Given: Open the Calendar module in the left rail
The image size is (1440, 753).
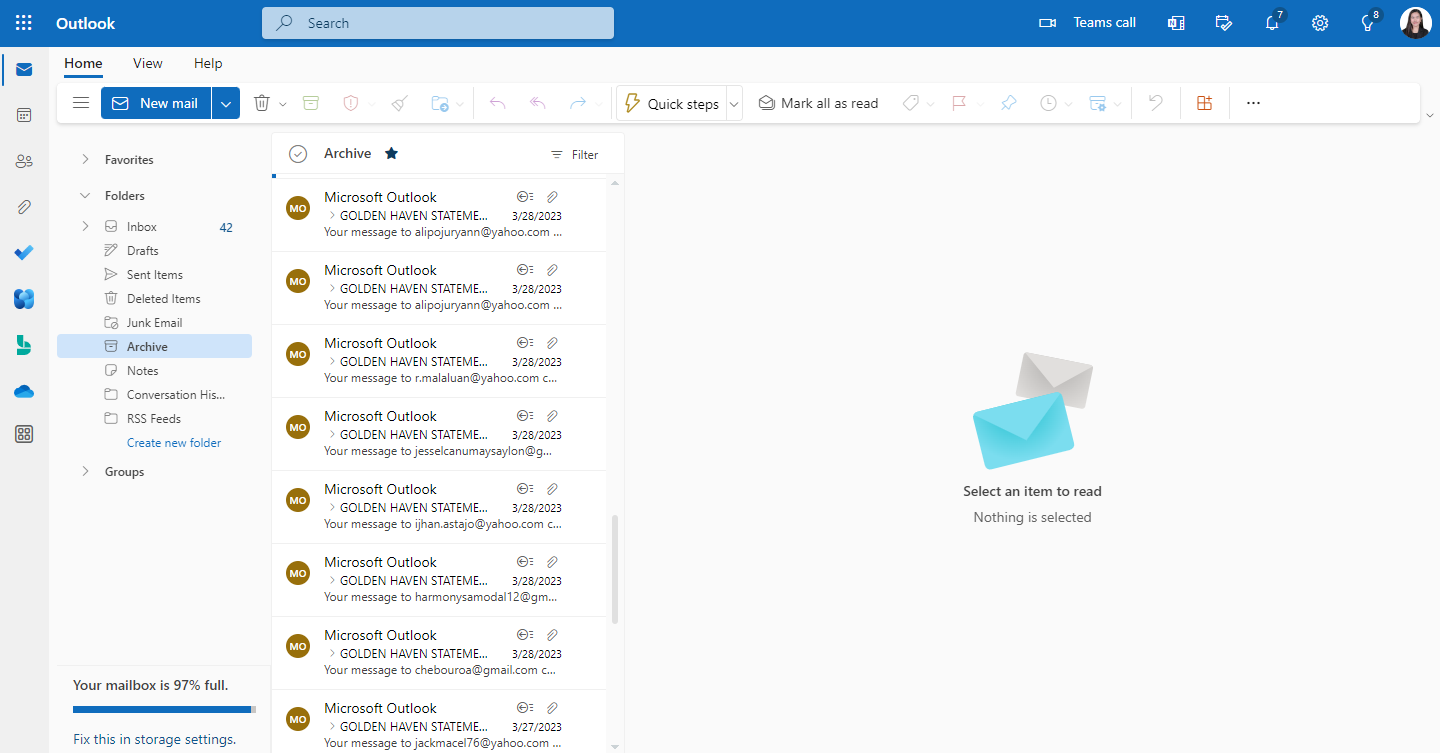Looking at the screenshot, I should [x=24, y=115].
